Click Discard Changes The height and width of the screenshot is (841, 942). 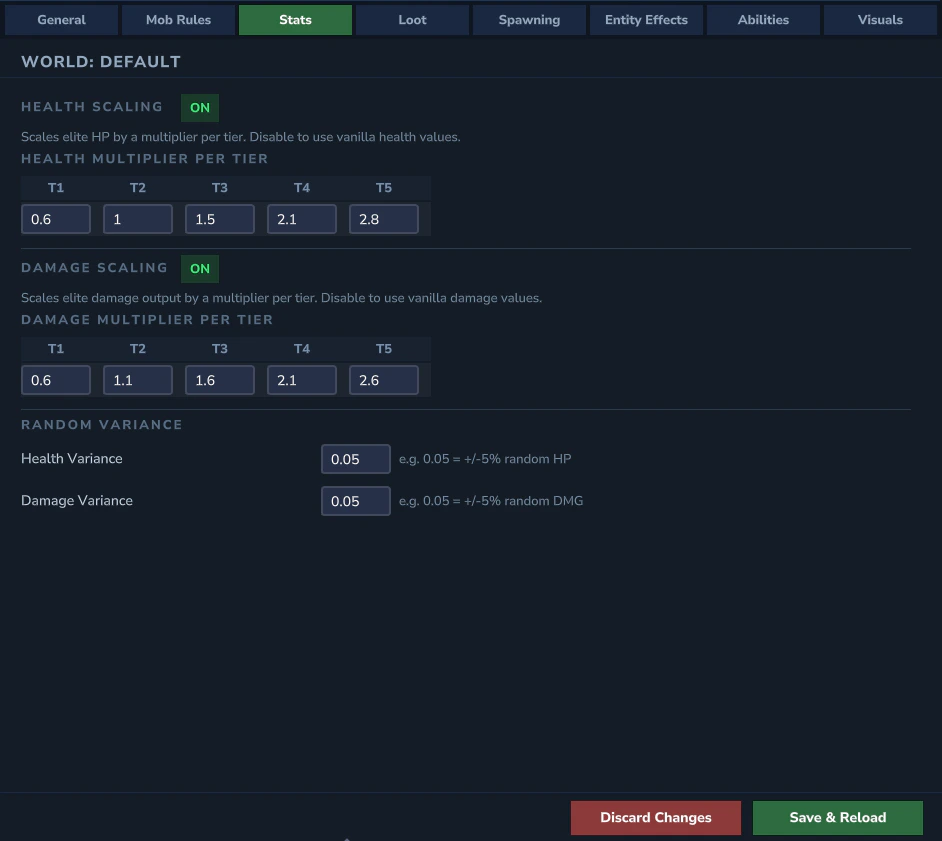[x=655, y=817]
